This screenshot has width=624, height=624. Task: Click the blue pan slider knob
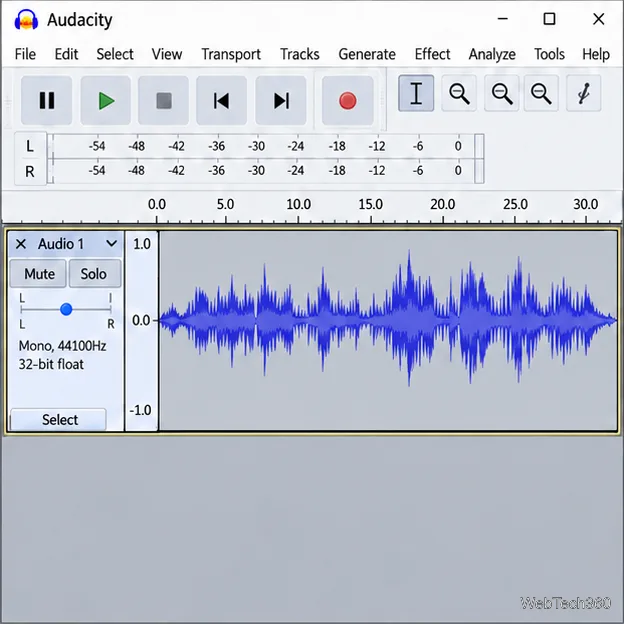[x=66, y=309]
